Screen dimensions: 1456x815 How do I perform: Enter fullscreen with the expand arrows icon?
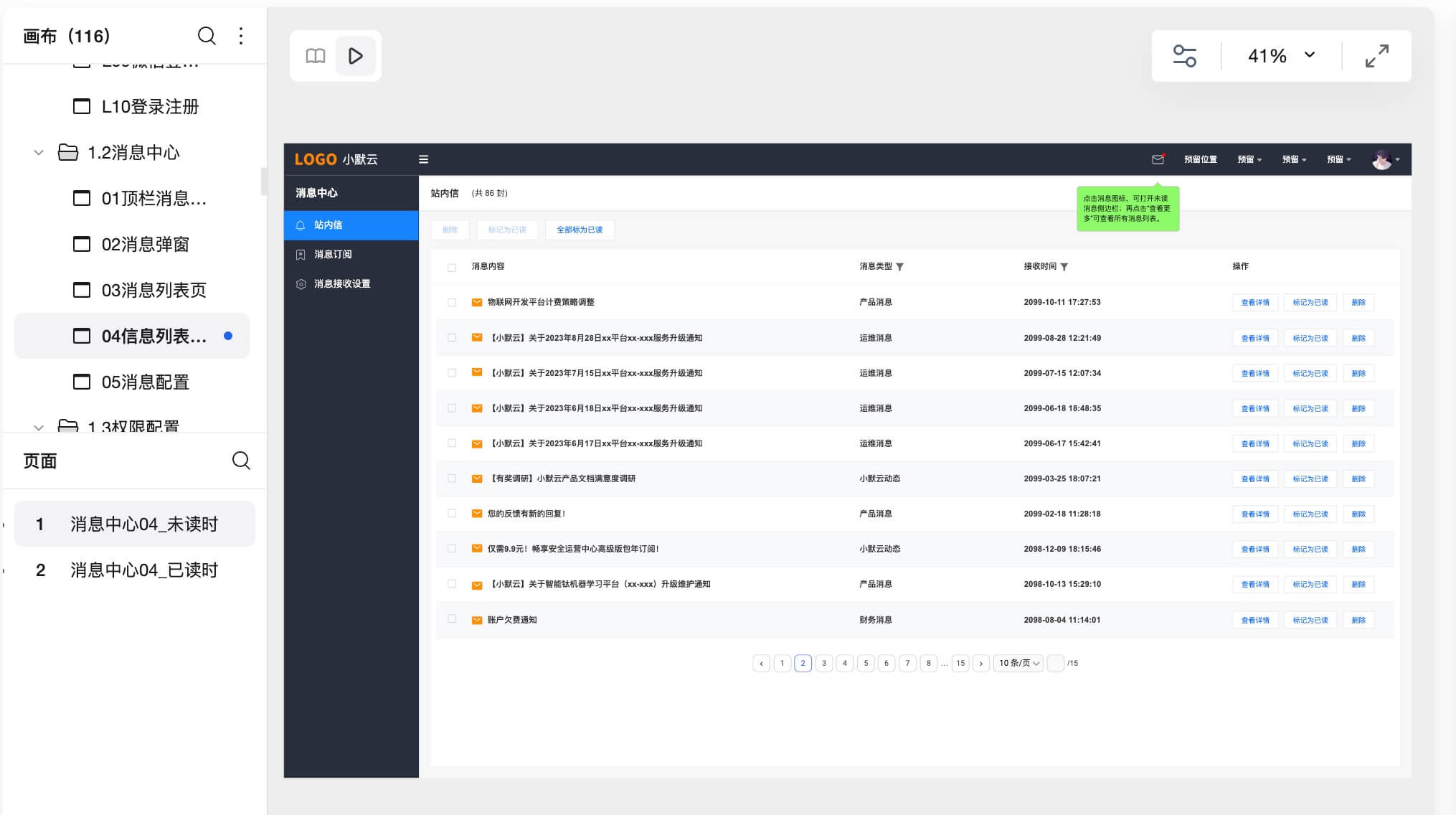point(1376,56)
